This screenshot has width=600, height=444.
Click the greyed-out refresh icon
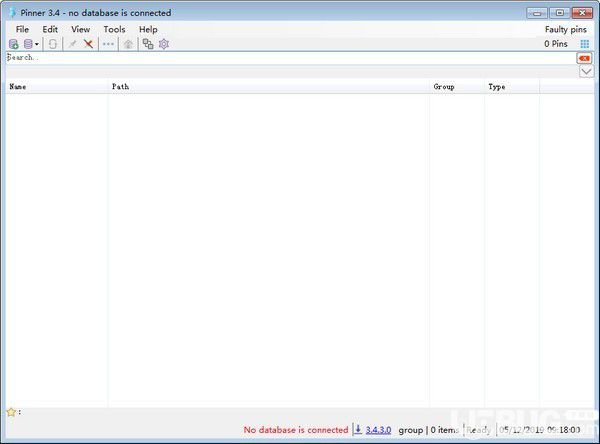[52, 44]
